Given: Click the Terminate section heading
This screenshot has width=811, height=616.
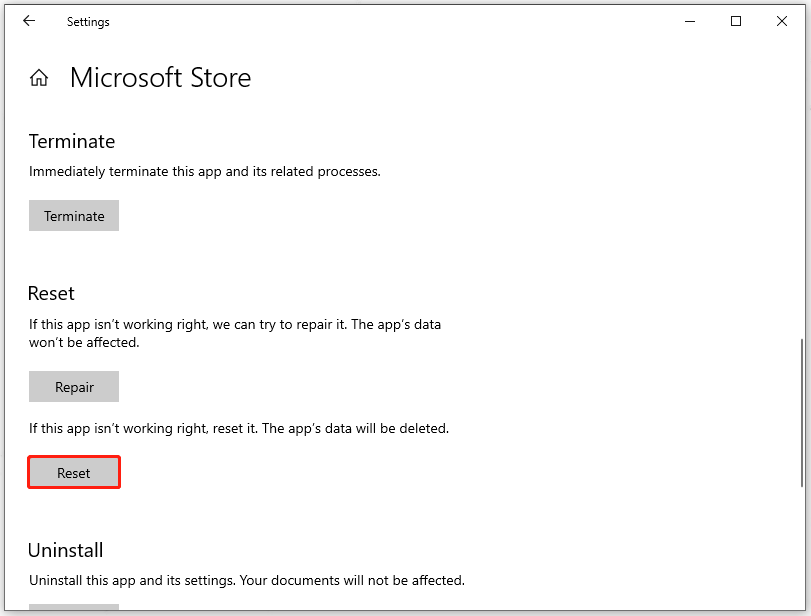Looking at the screenshot, I should click(71, 141).
